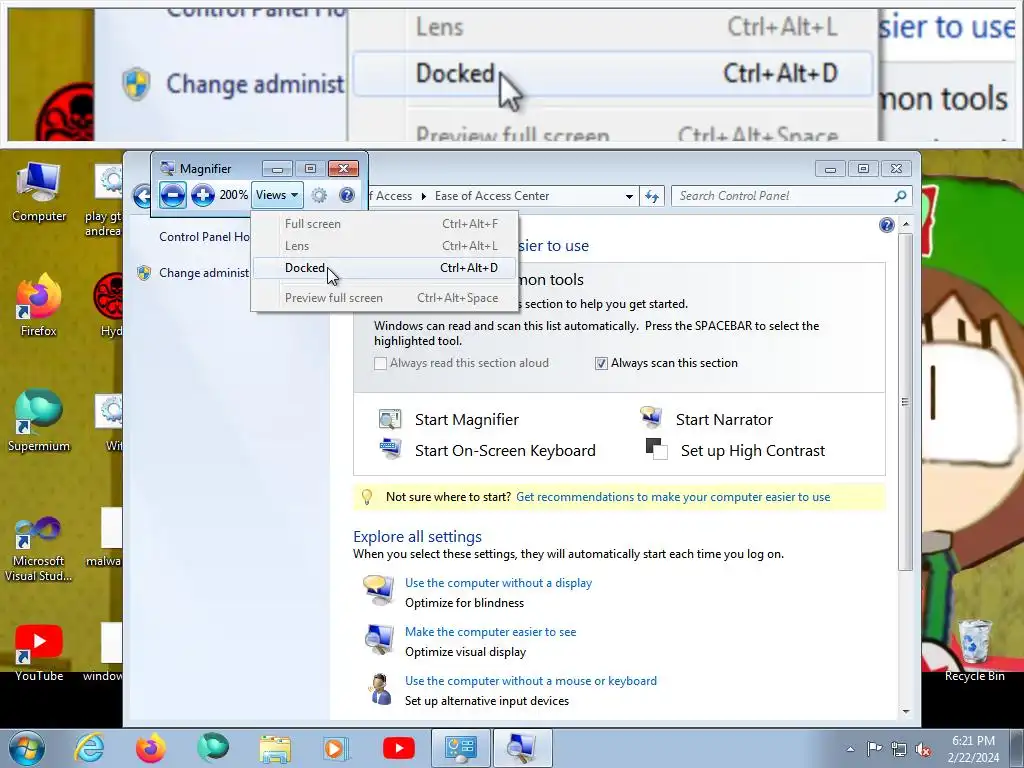Select Preview full screen menu entry
This screenshot has width=1024, height=768.
pyautogui.click(x=384, y=298)
